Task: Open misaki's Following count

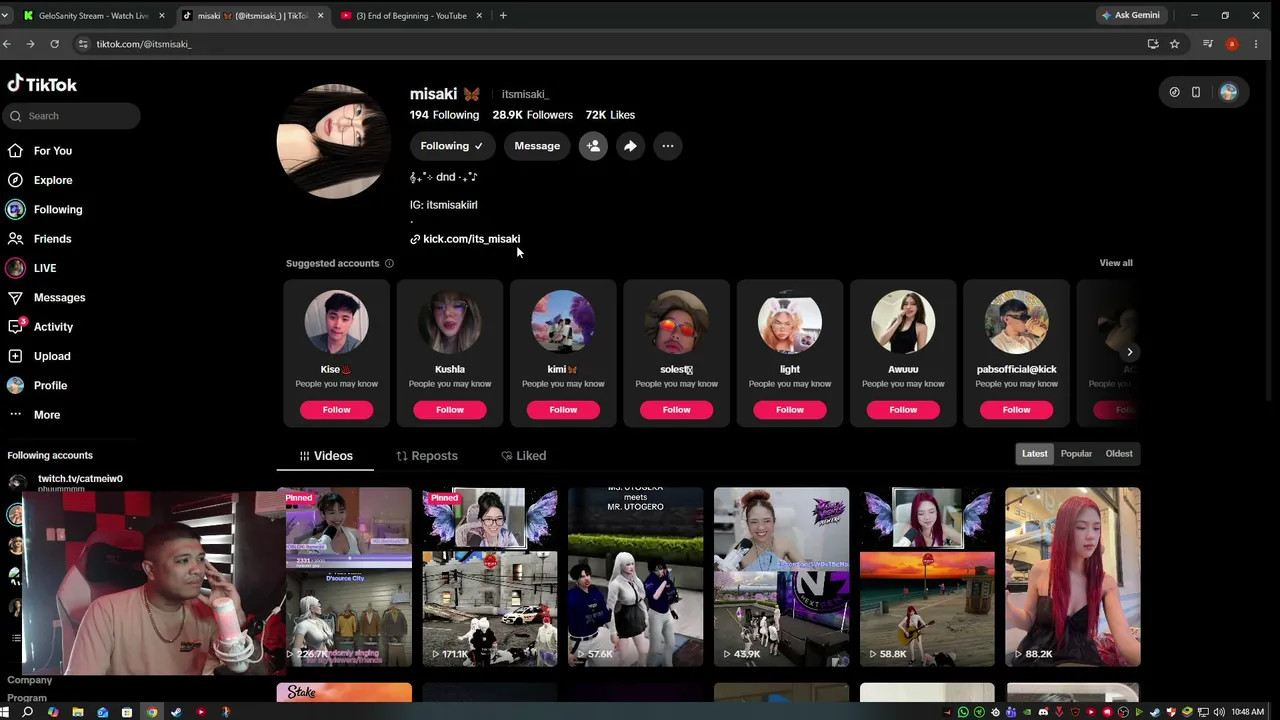Action: (444, 115)
